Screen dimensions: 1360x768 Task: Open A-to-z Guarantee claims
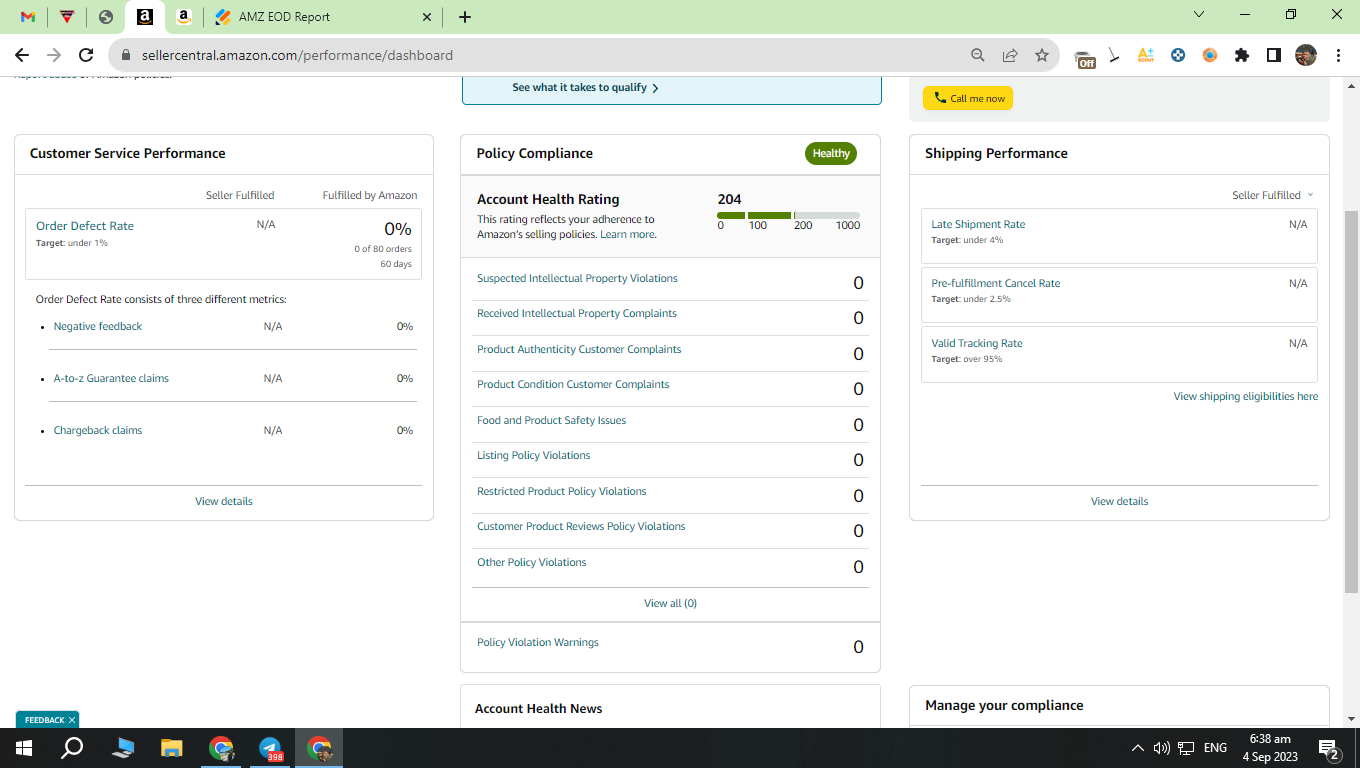111,378
